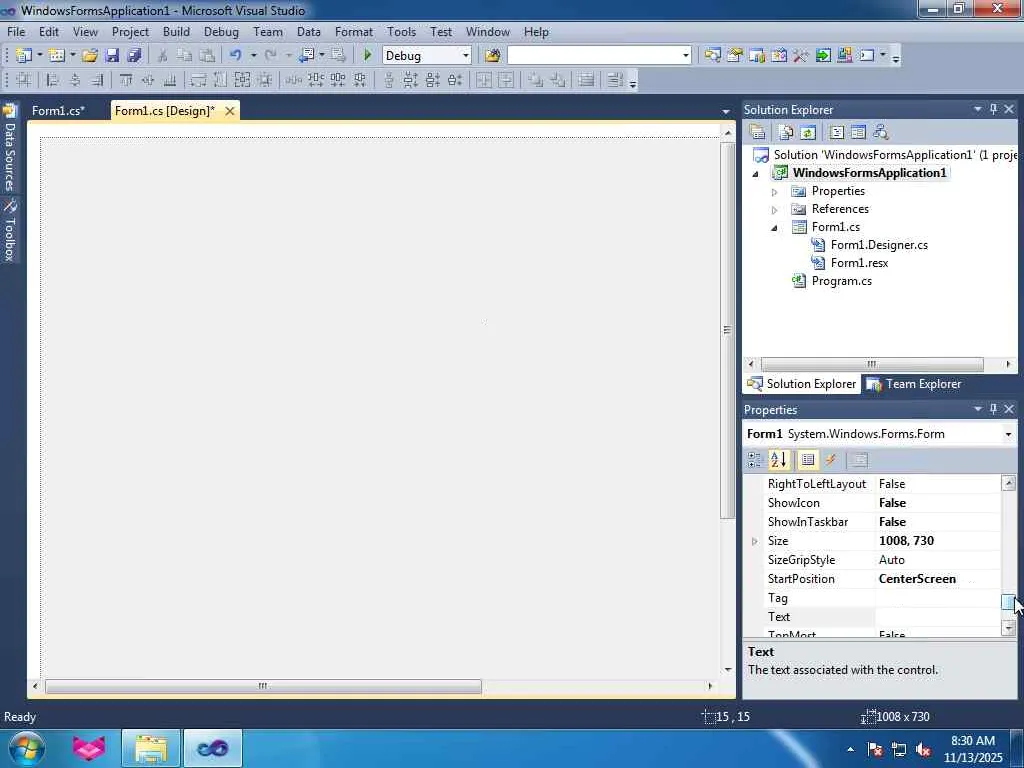Image resolution: width=1024 pixels, height=768 pixels.
Task: Click the Save All toolbar icon
Action: 135,56
